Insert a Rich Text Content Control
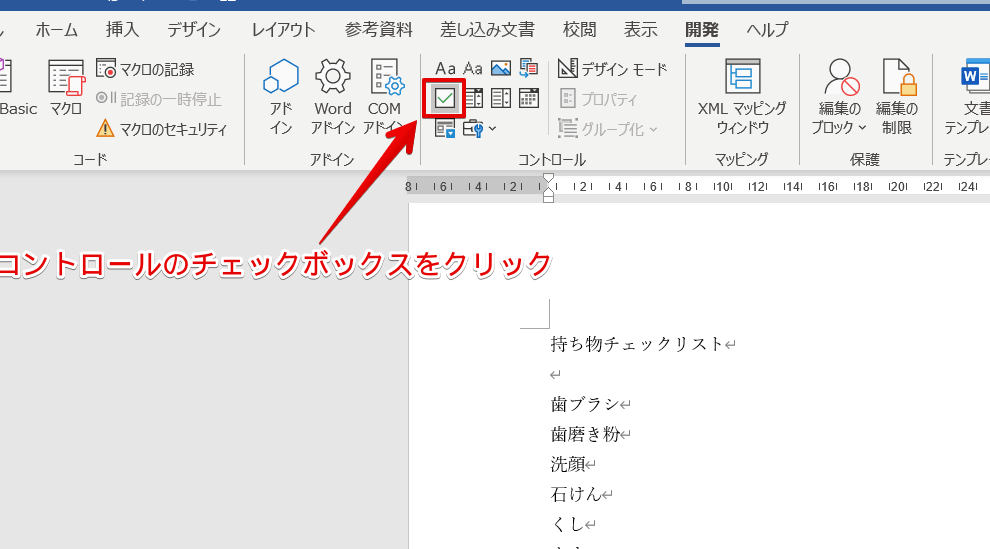The height and width of the screenshot is (549, 990). tap(446, 69)
